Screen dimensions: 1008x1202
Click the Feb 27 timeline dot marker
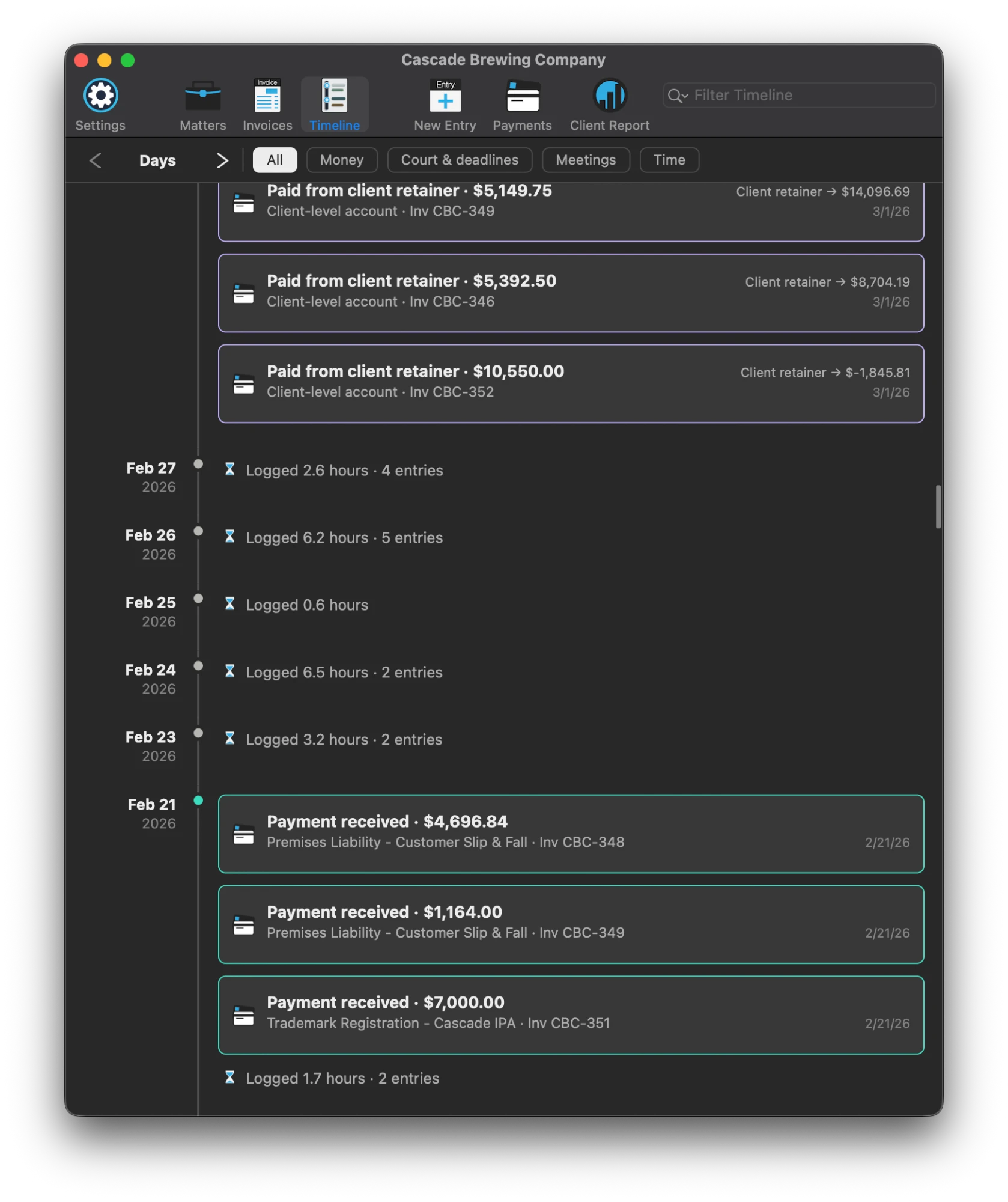coord(198,464)
